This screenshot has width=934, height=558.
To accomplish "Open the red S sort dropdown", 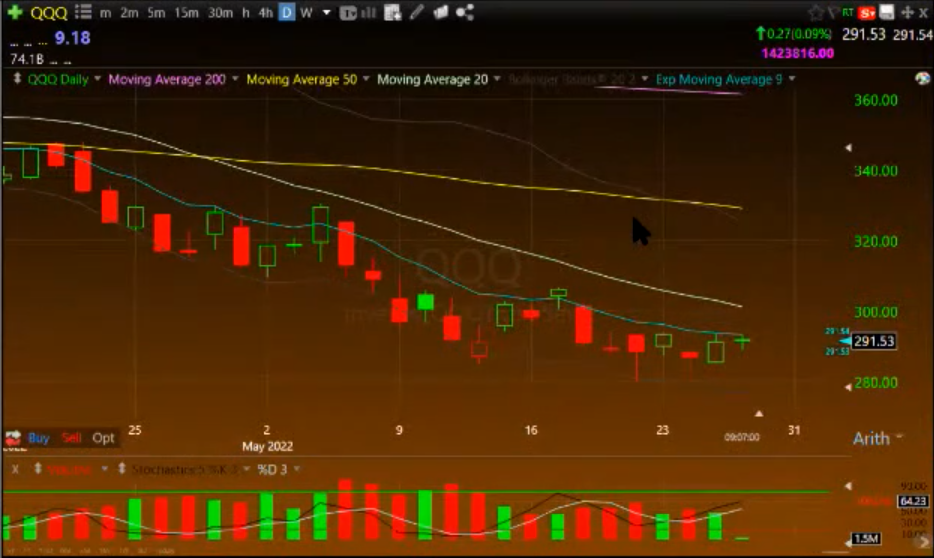I will 867,13.
